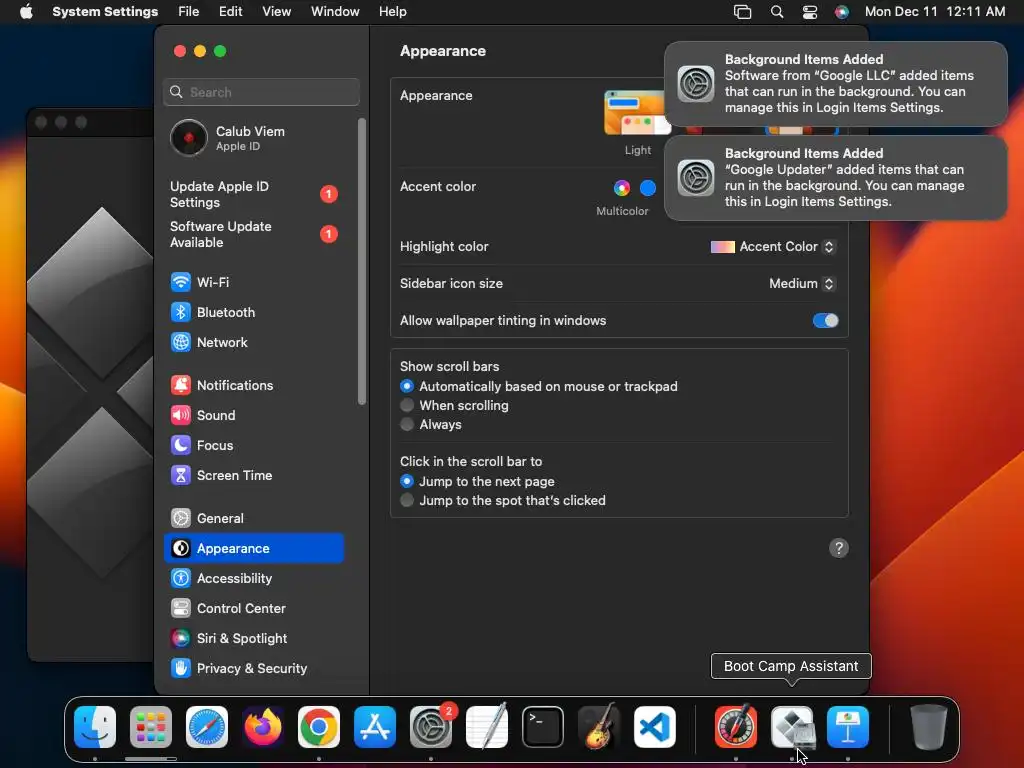Click the Spotlight search menu bar icon
This screenshot has width=1024, height=768.
(x=776, y=12)
